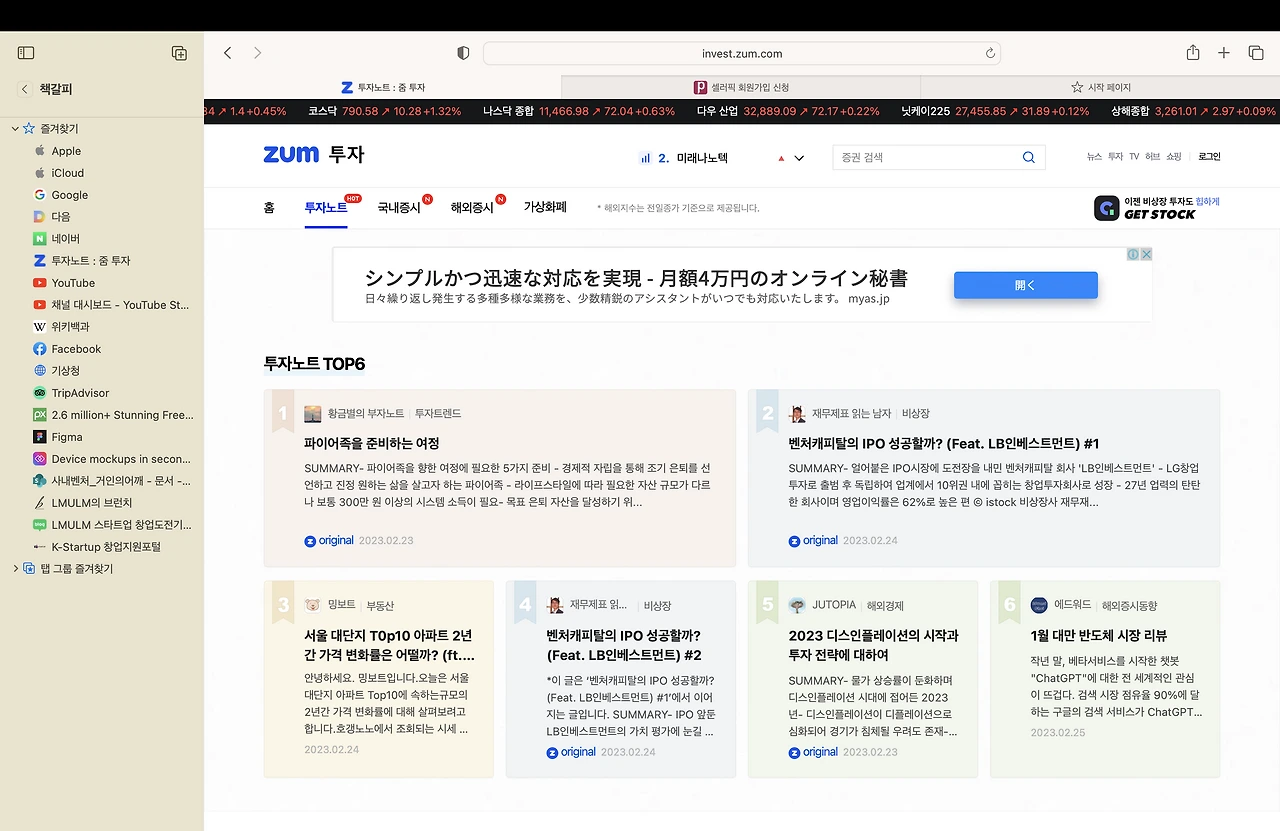The height and width of the screenshot is (831, 1280).
Task: Open 뉴스 in the top-right links
Action: tap(1095, 157)
